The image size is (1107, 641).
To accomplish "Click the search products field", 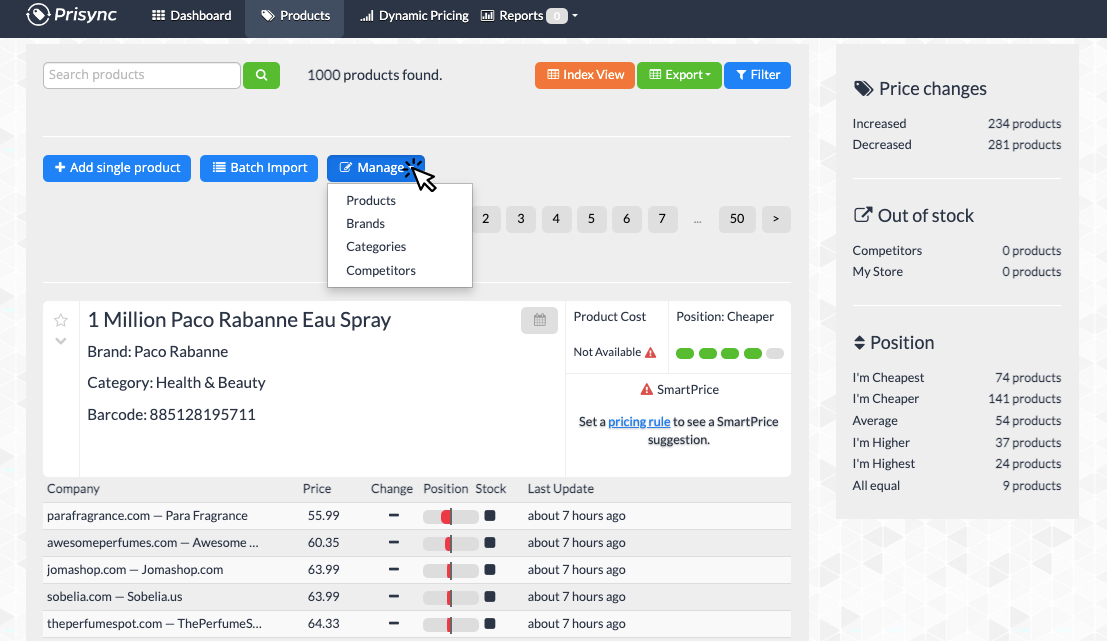I will [141, 75].
